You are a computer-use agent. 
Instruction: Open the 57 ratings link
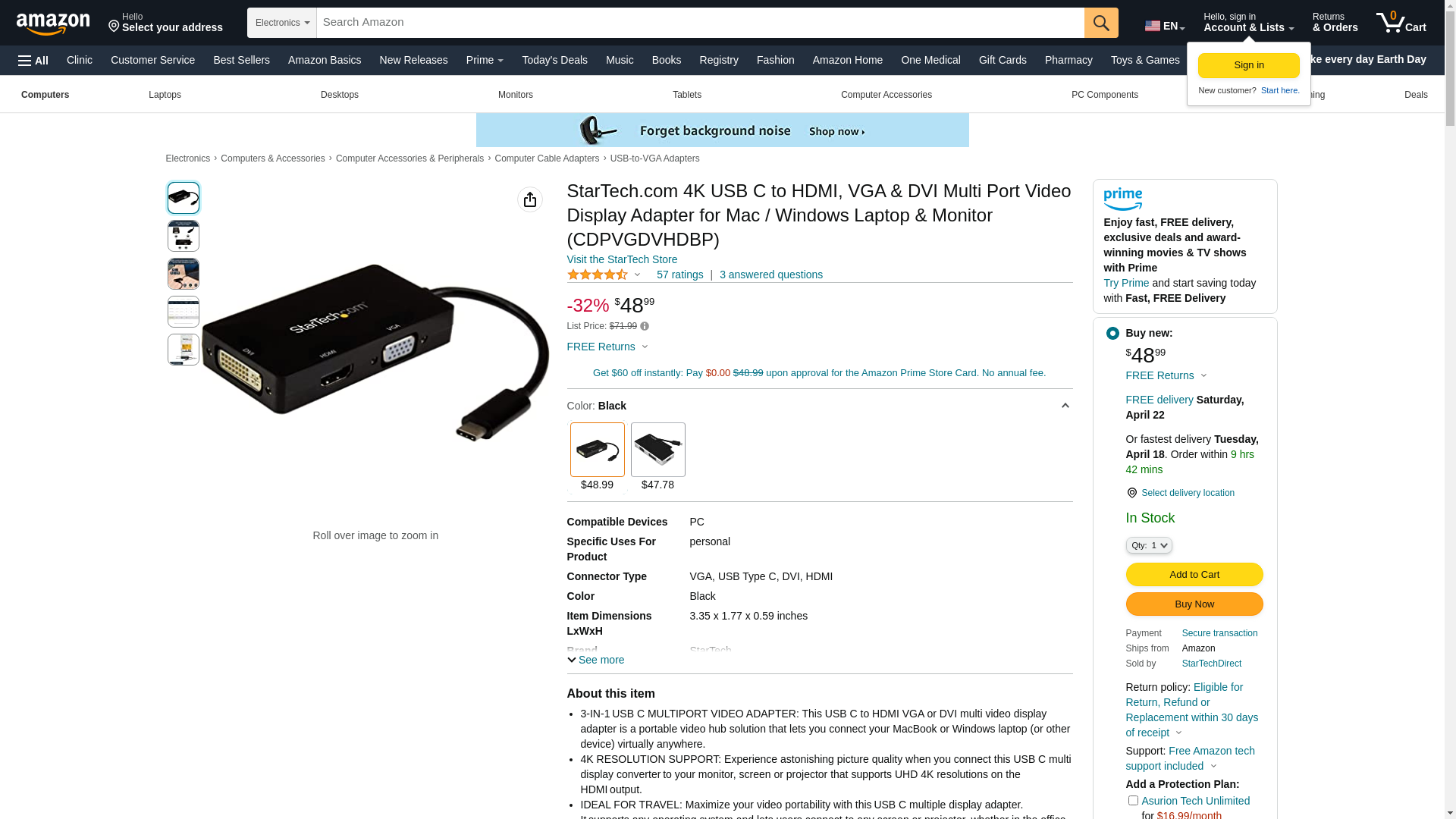point(679,275)
